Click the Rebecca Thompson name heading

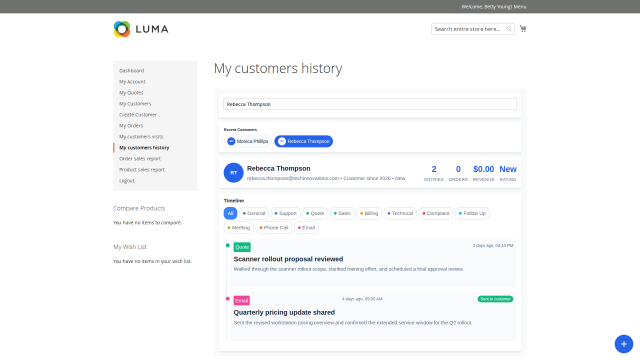tap(278, 168)
